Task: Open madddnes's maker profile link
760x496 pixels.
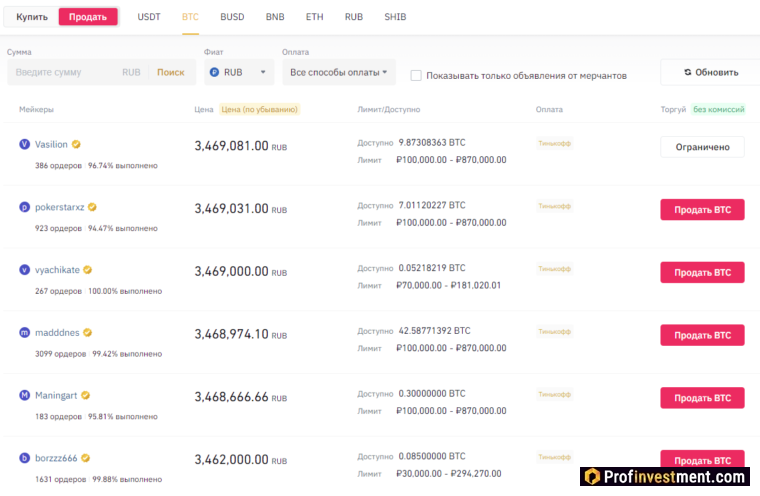Action: point(57,333)
